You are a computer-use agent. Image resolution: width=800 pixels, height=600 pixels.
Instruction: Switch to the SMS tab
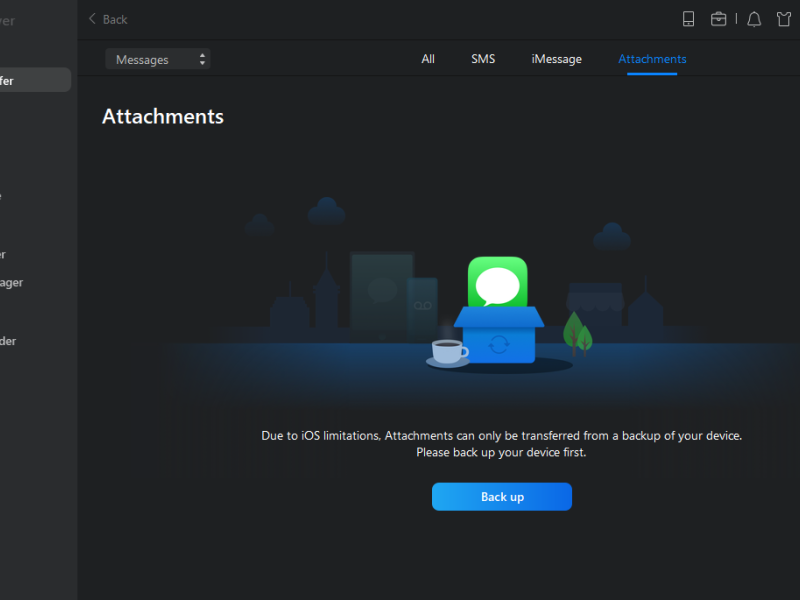tap(483, 59)
